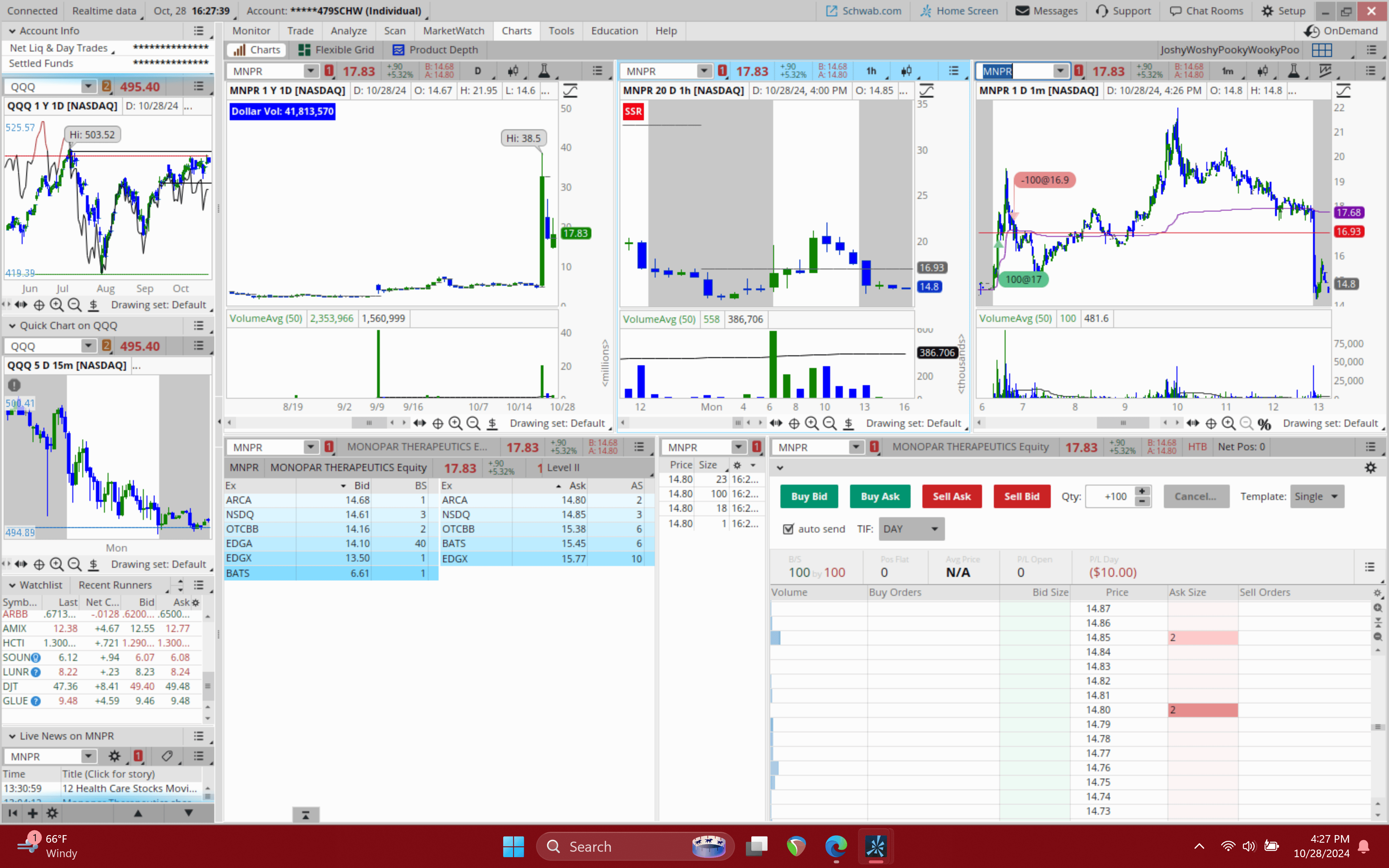Click the Sell Bid button
Viewport: 1389px width, 868px height.
coord(1021,497)
